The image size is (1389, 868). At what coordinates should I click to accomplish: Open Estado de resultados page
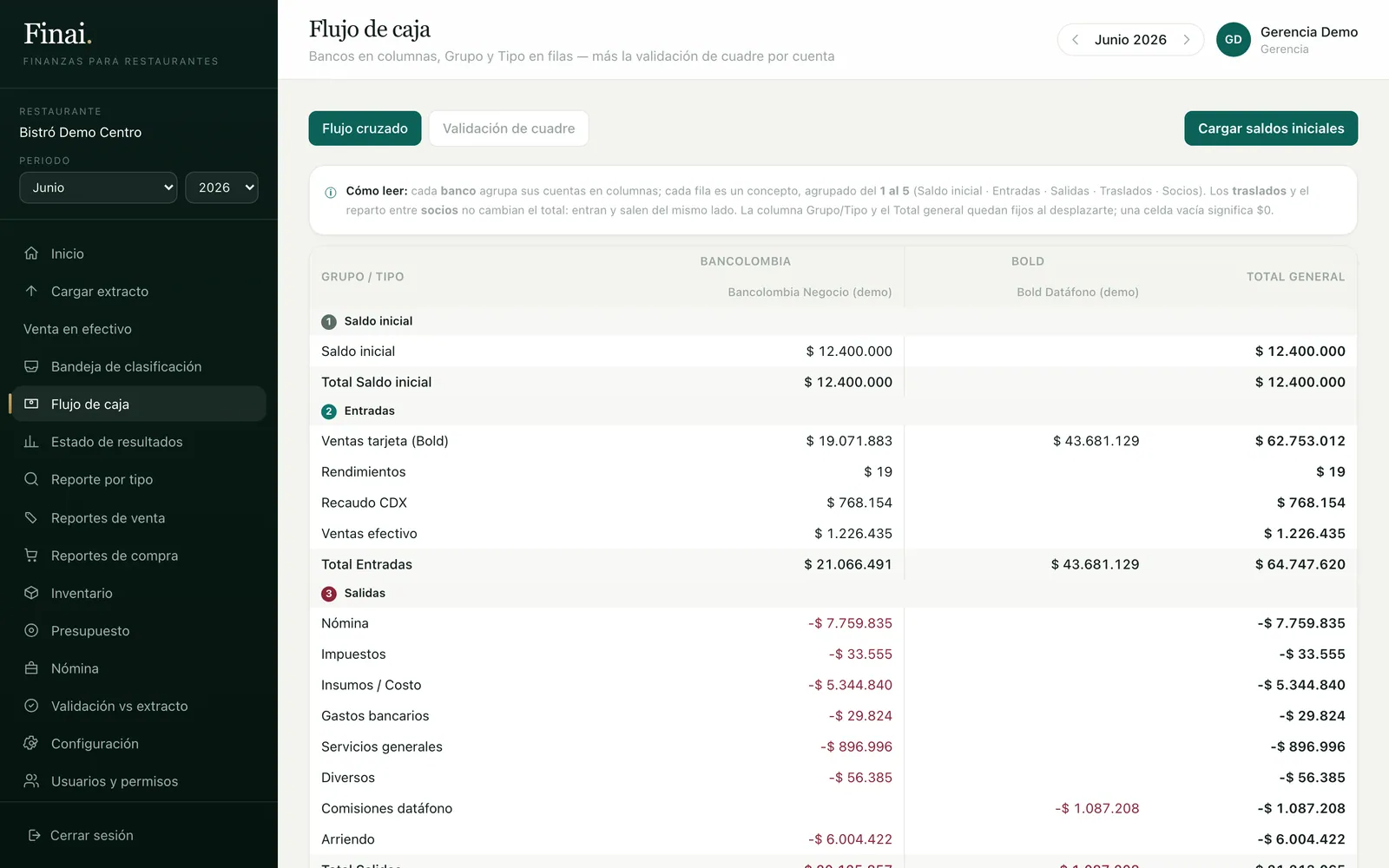coord(139,442)
